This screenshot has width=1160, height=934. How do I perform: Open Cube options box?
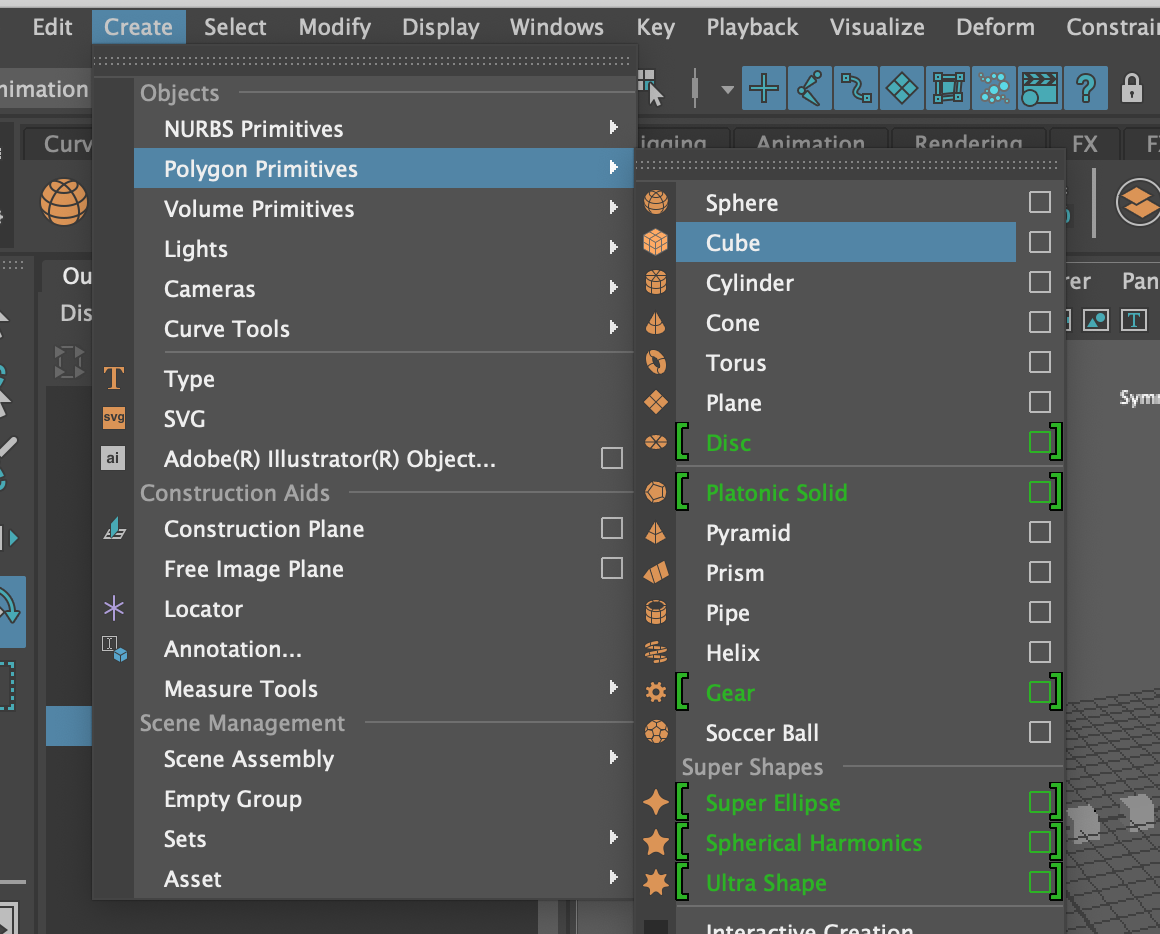click(1040, 243)
